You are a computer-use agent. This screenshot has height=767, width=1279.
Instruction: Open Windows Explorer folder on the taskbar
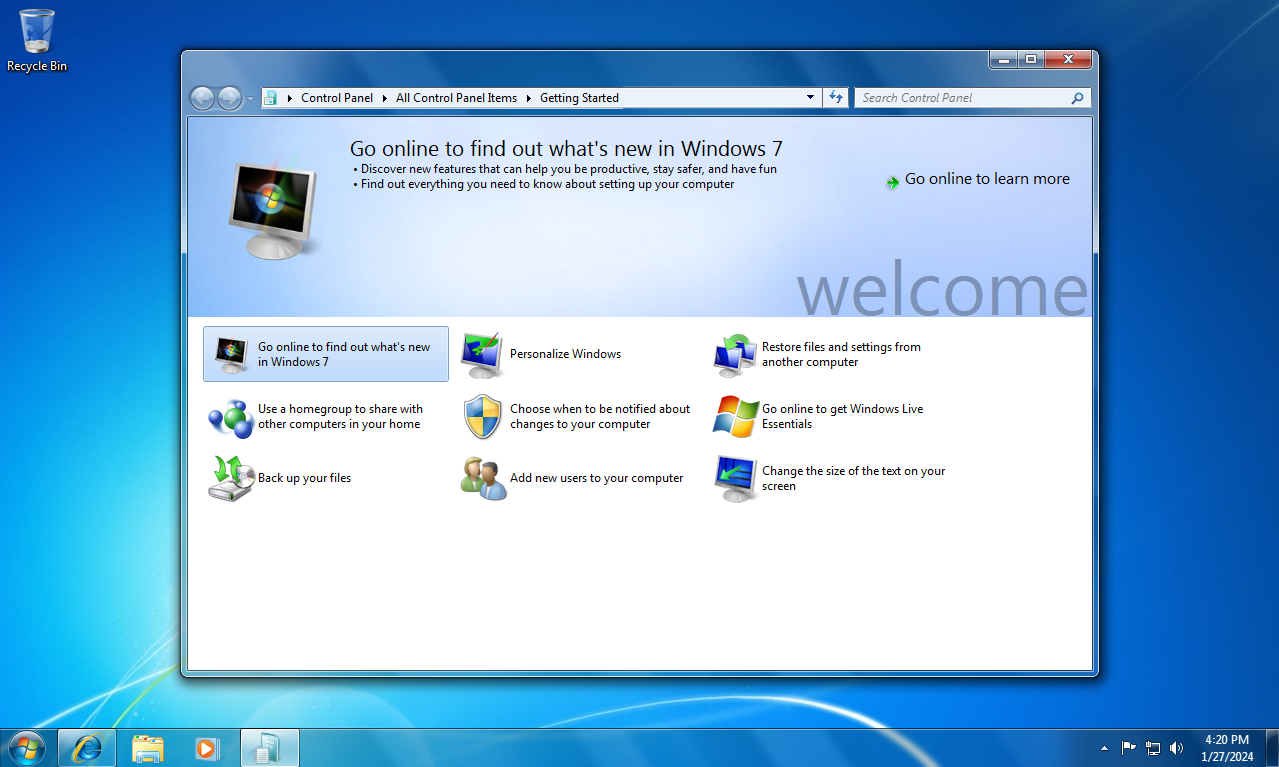tap(148, 747)
